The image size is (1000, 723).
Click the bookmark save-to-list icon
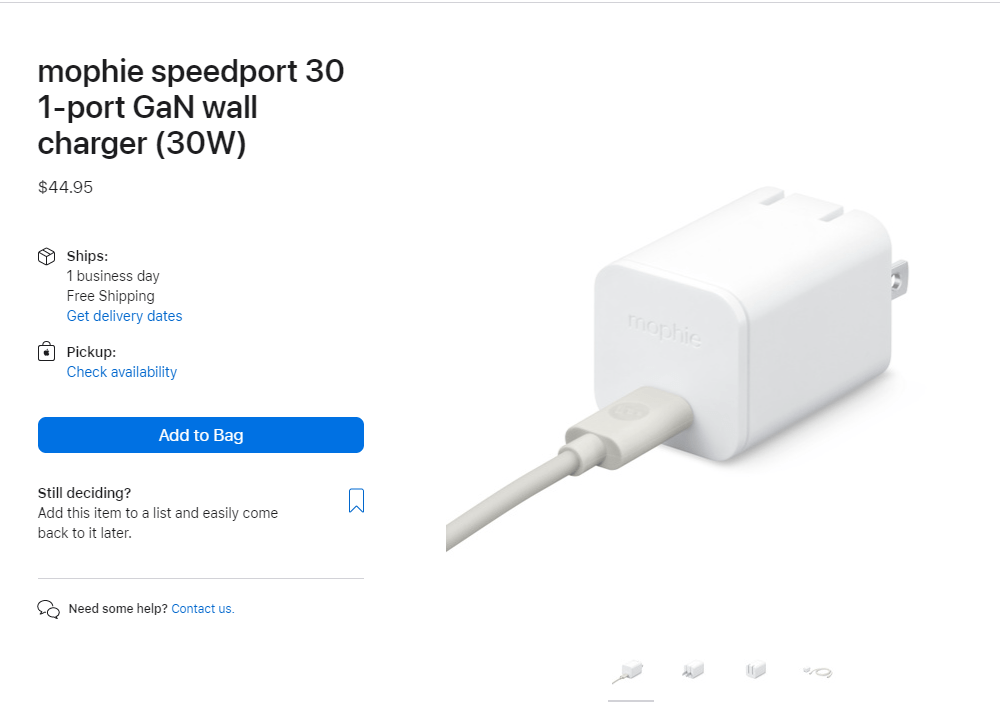(357, 500)
